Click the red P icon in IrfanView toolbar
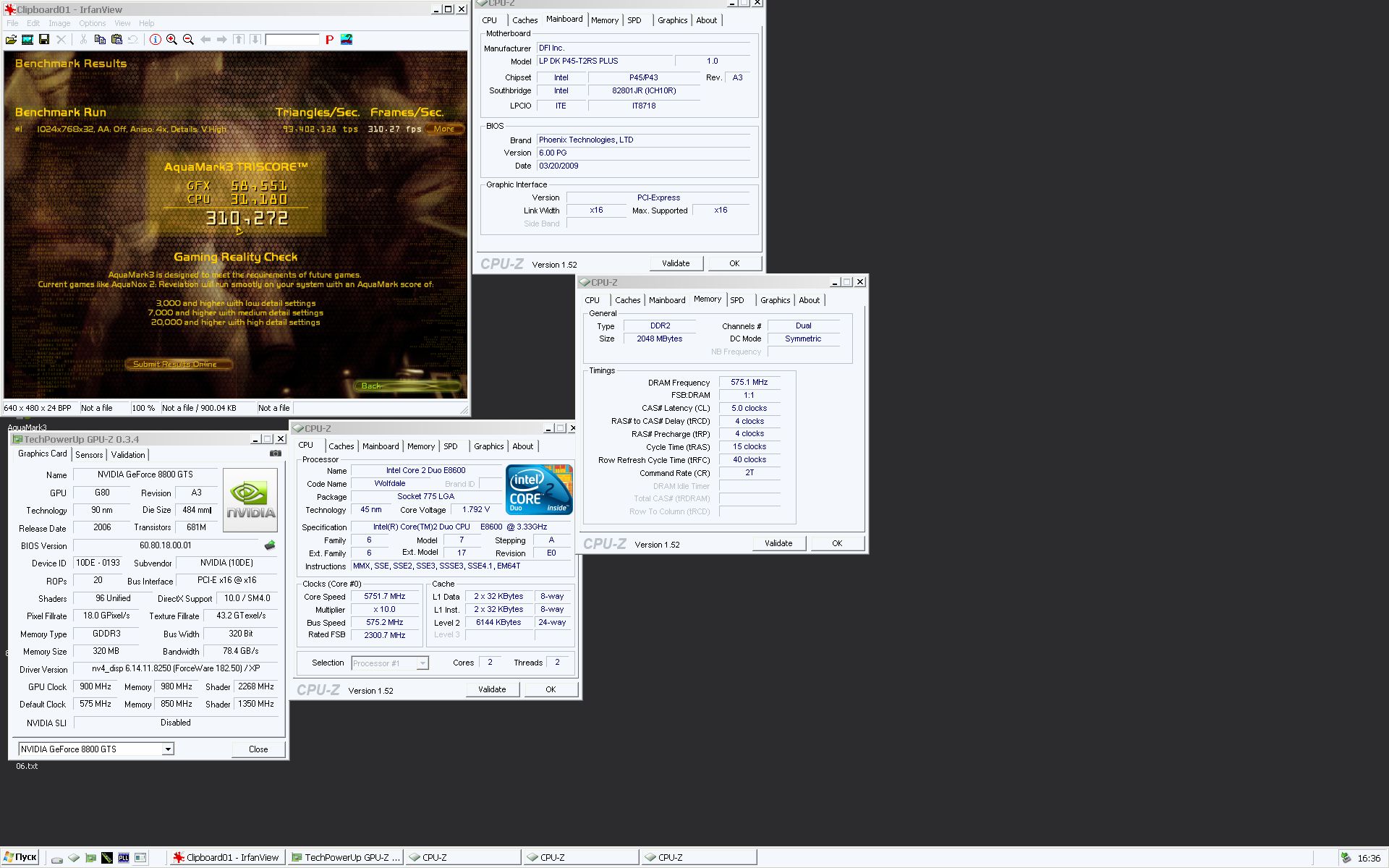 (329, 40)
